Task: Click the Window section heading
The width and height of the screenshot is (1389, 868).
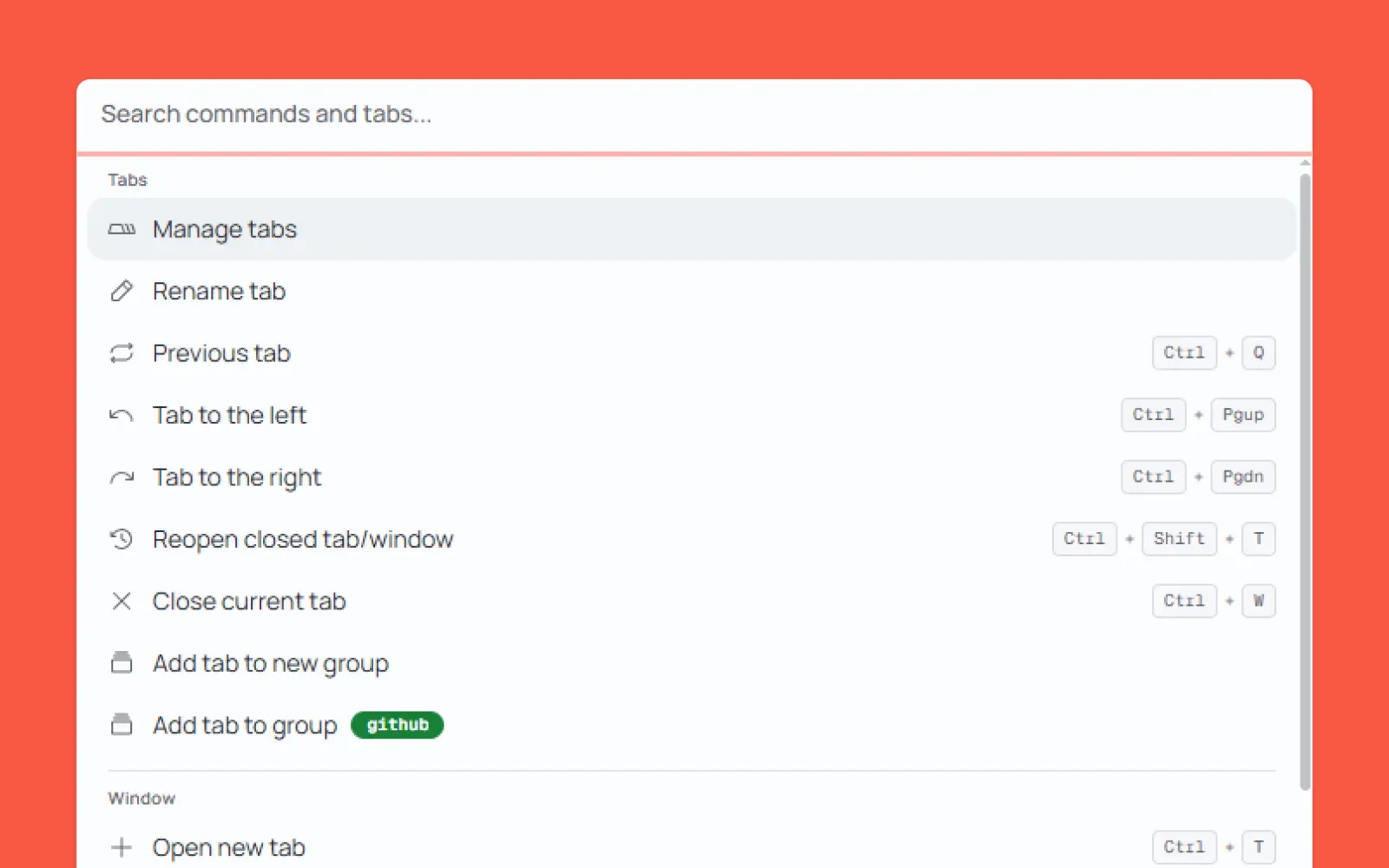Action: 142,799
